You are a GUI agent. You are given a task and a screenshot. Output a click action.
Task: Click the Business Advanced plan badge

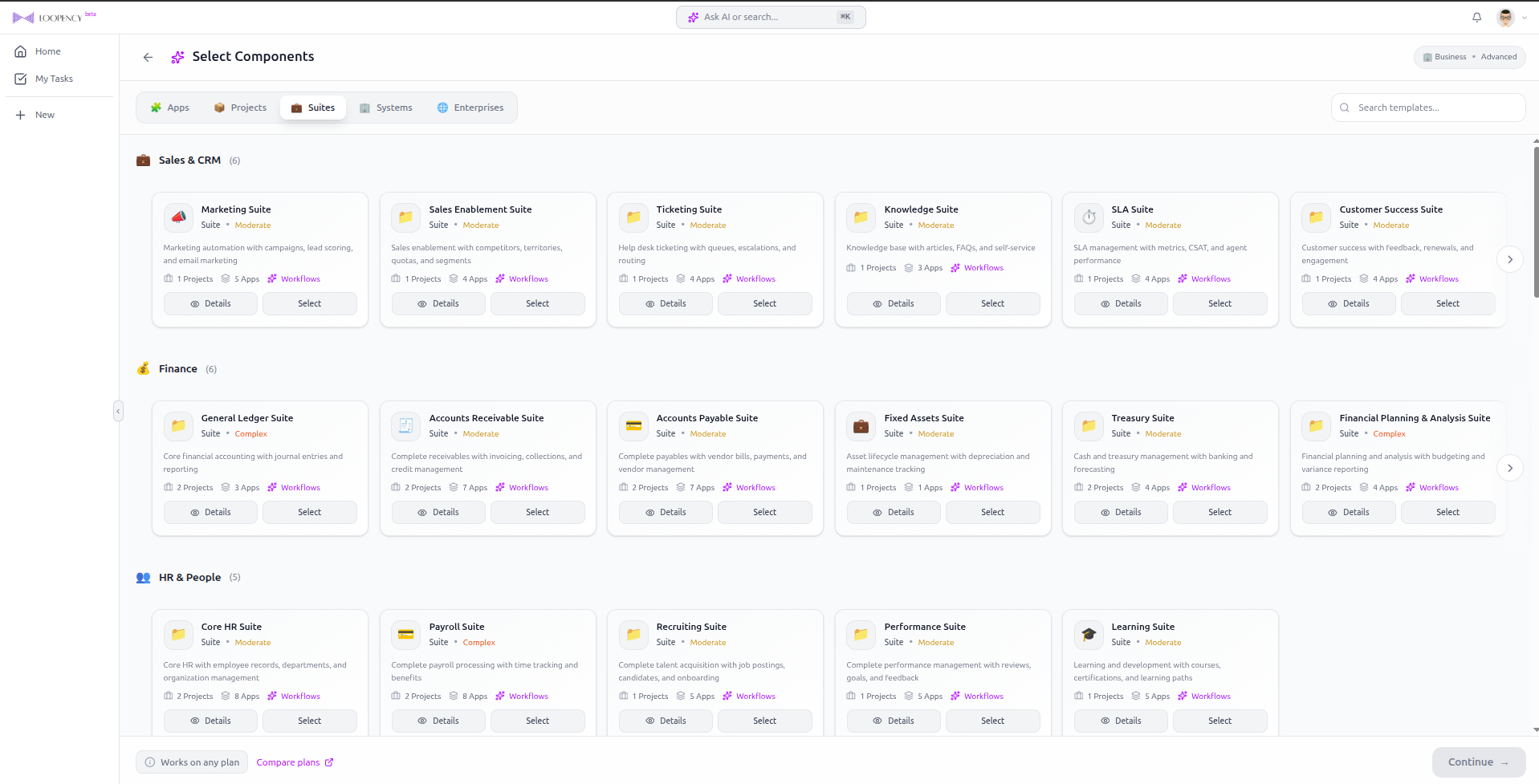click(x=1469, y=56)
